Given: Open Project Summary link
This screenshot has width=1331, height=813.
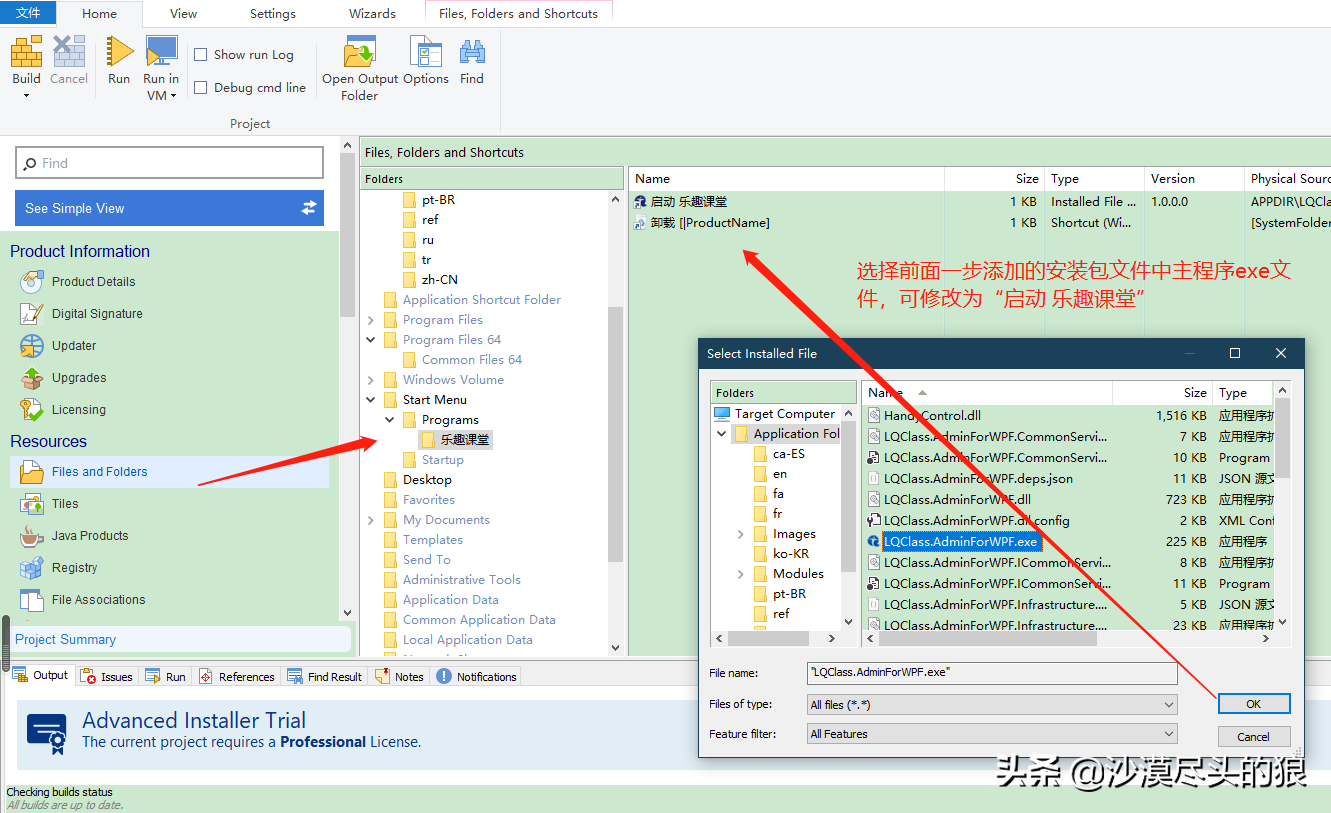Looking at the screenshot, I should pos(65,640).
